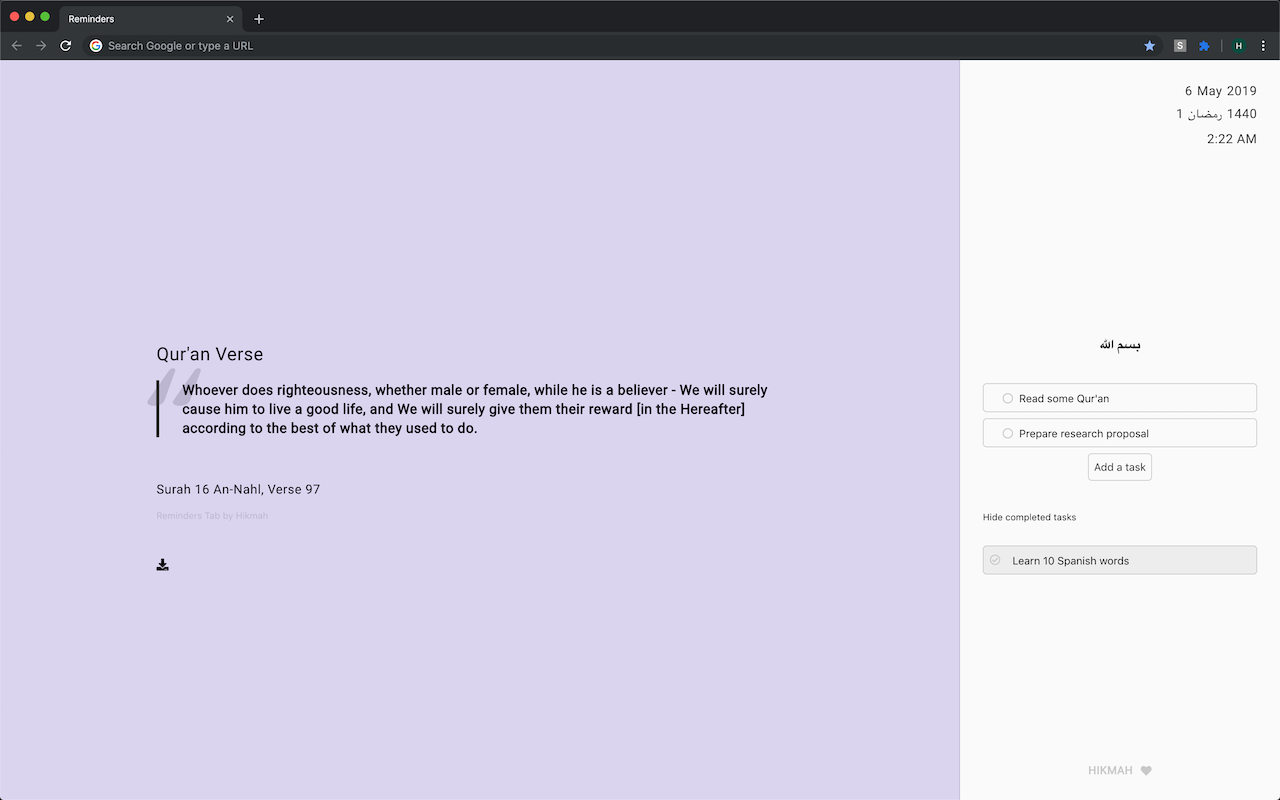Screen dimensions: 1280x800
Task: Download the verse using the download icon
Action: click(x=163, y=565)
